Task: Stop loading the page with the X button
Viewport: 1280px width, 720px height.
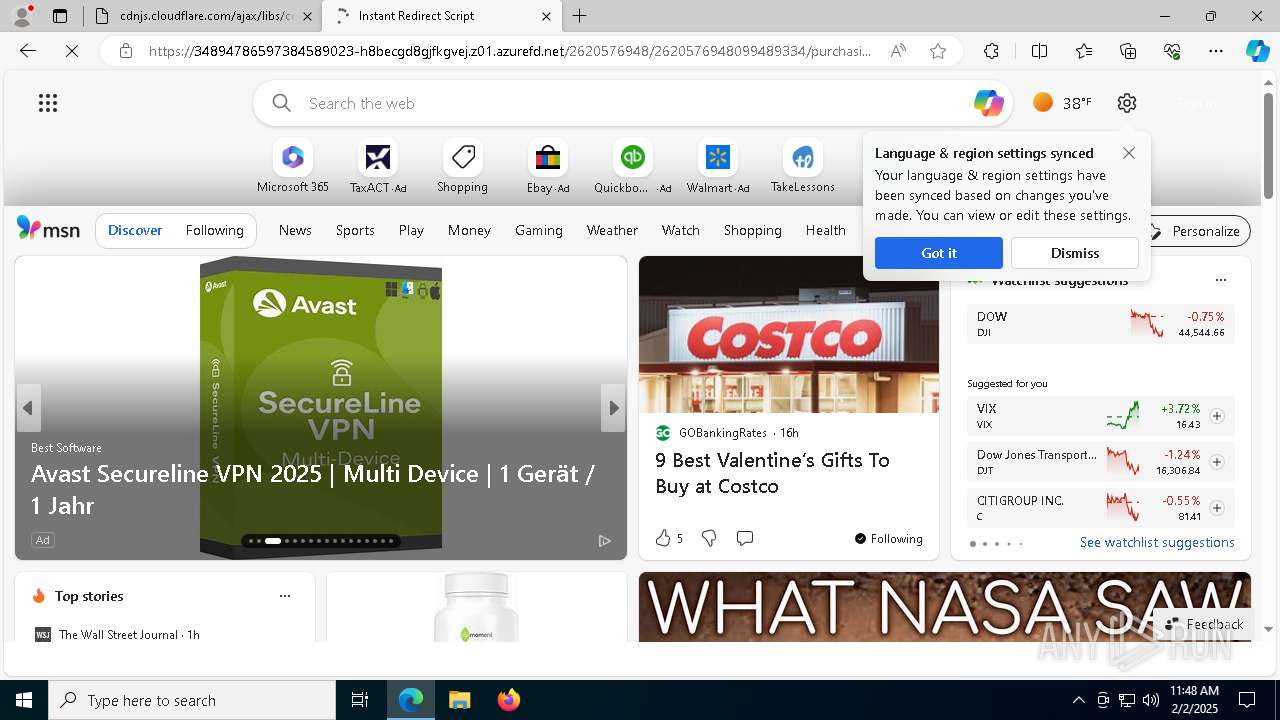Action: tap(72, 51)
